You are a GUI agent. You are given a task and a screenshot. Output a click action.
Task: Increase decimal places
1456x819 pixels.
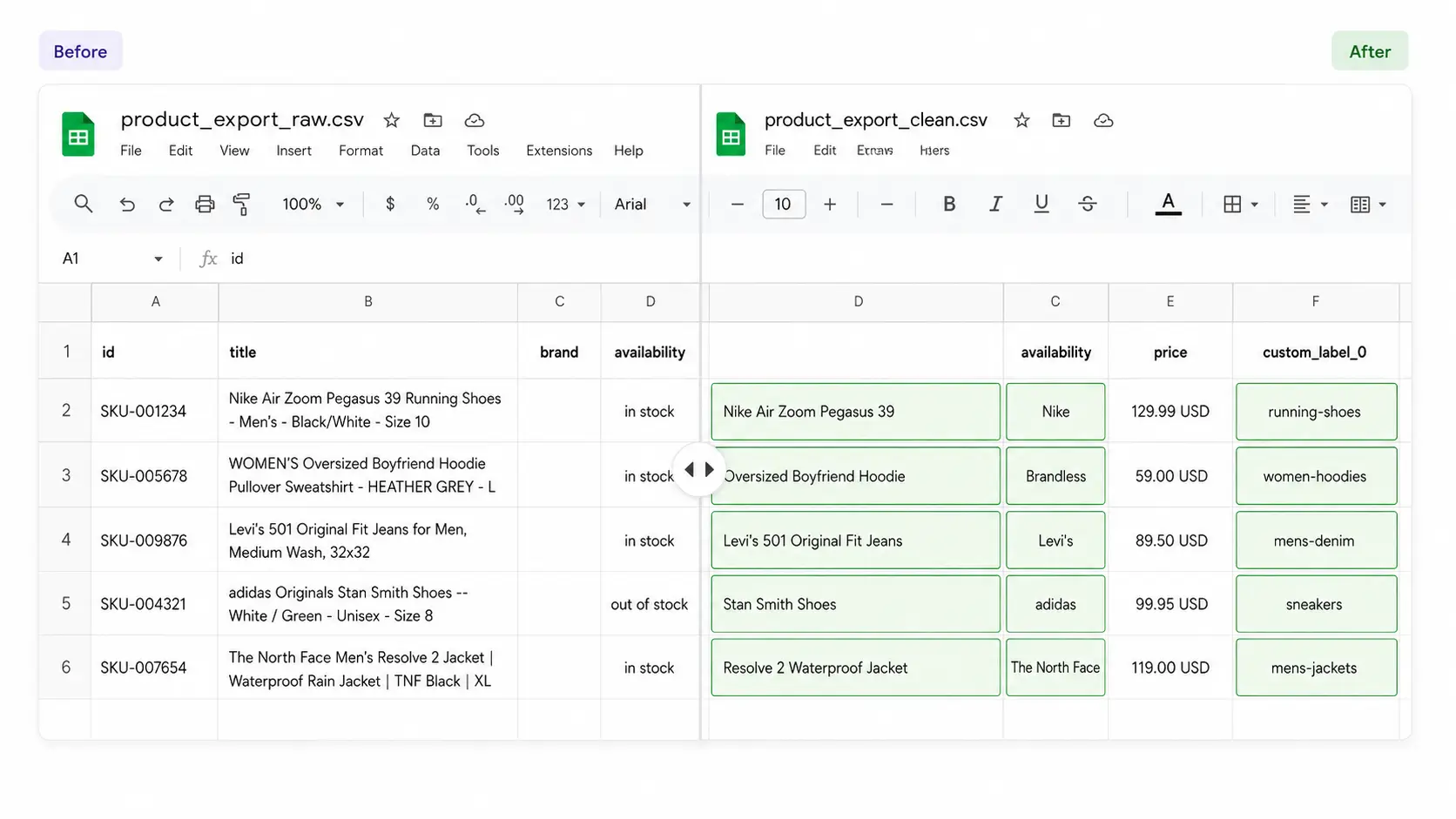[515, 205]
